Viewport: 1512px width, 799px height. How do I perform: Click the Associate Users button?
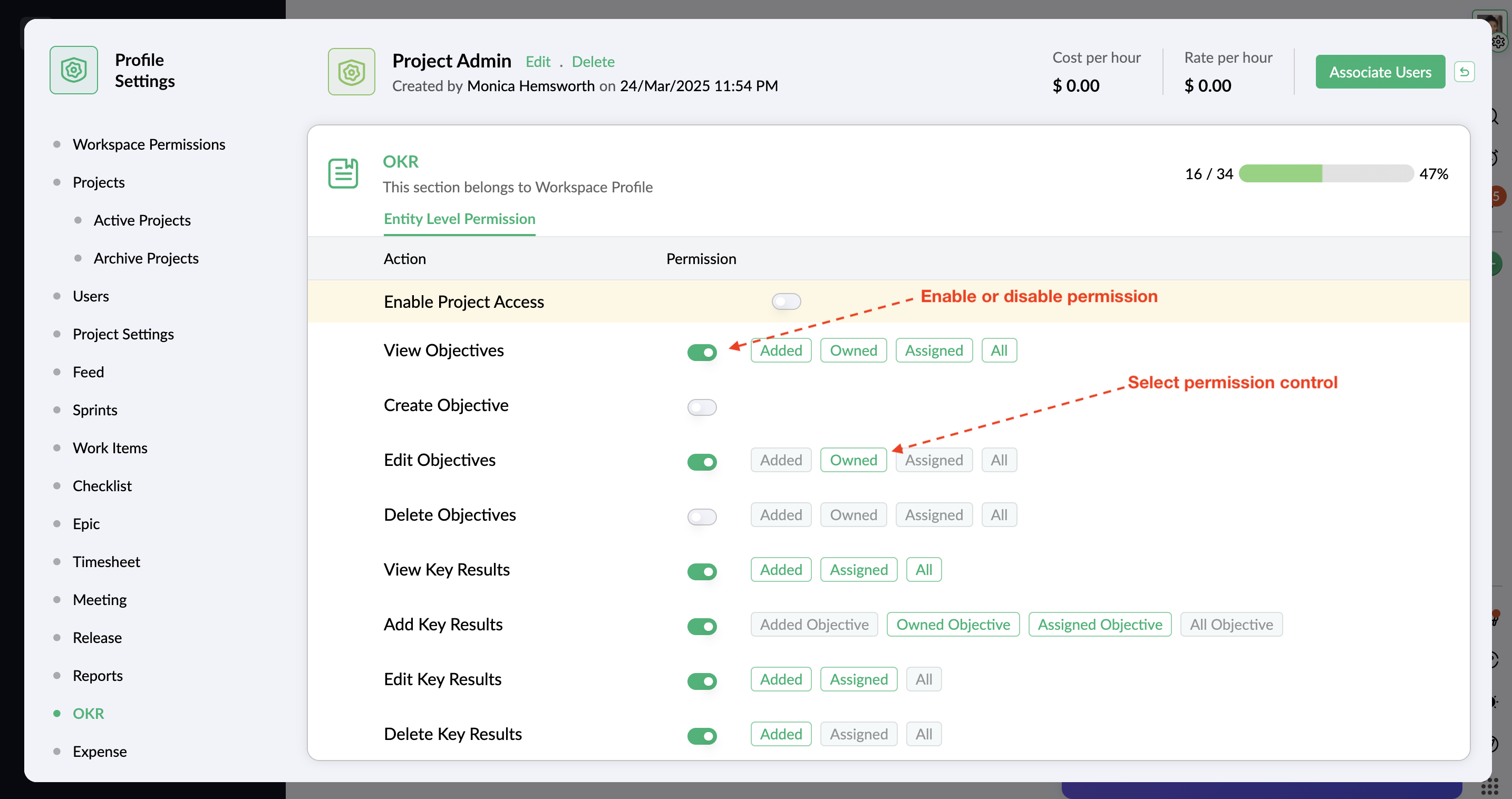[1379, 72]
